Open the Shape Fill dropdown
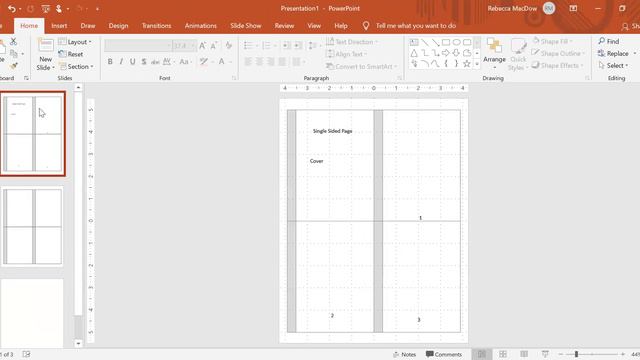 (553, 41)
